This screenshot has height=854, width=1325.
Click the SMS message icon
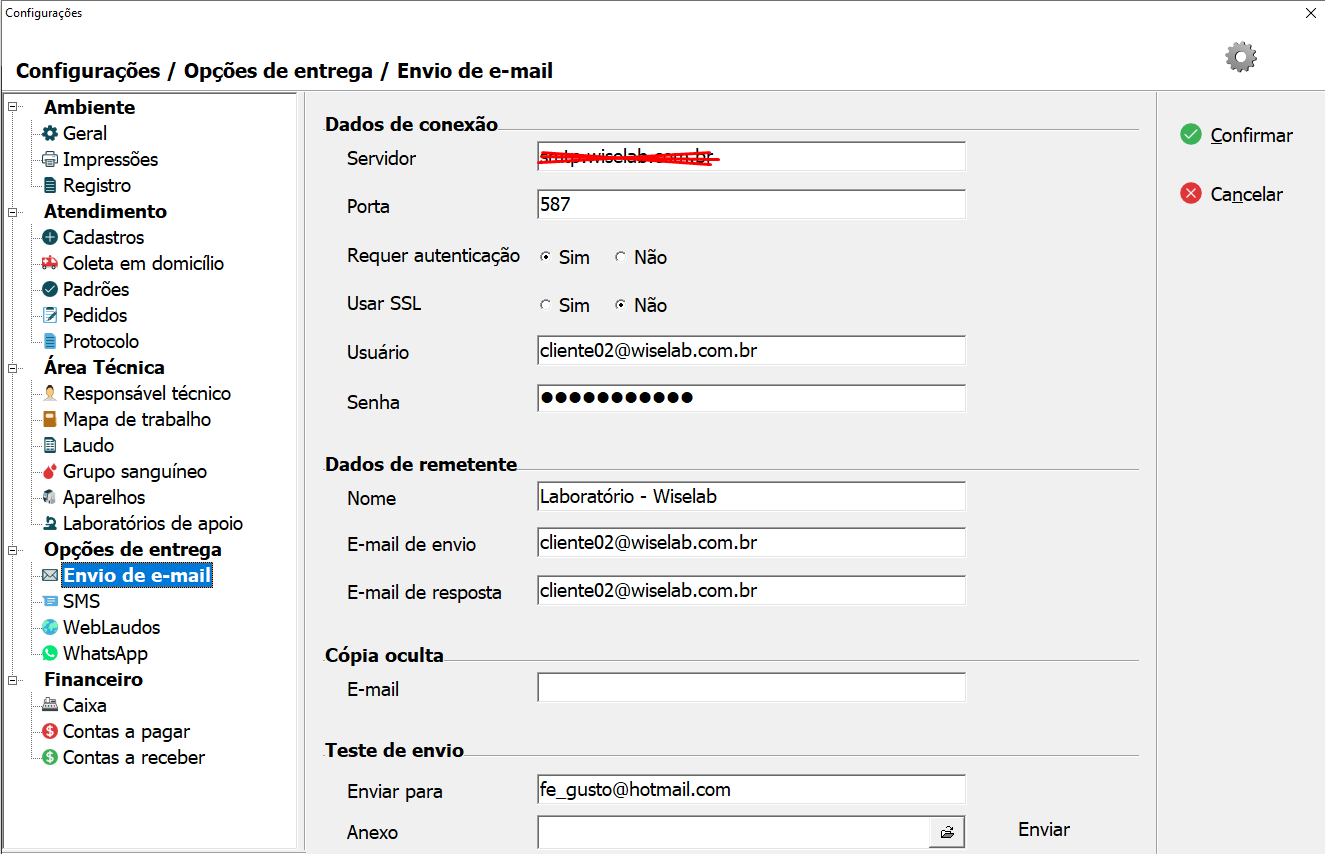(50, 601)
